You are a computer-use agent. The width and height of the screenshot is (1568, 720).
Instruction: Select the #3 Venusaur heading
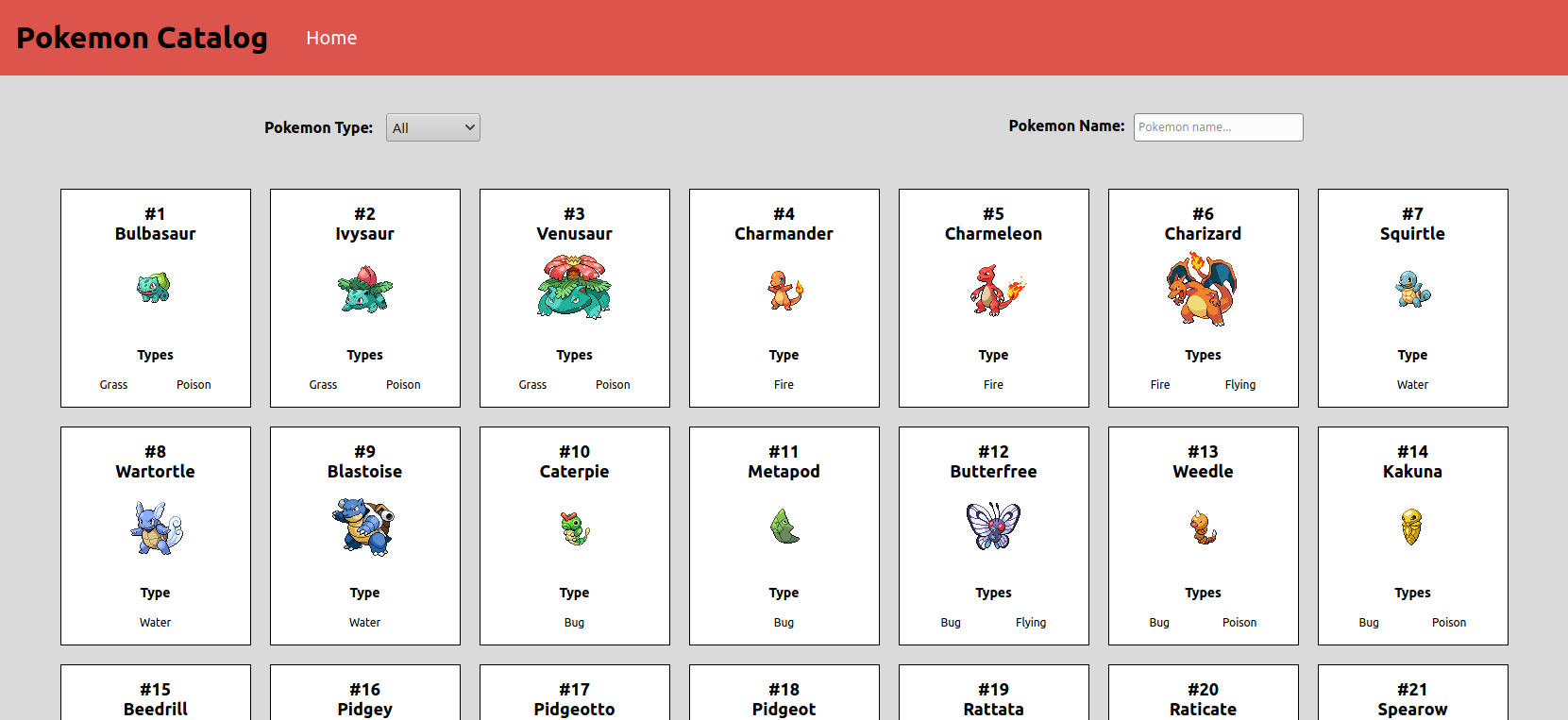pyautogui.click(x=575, y=224)
